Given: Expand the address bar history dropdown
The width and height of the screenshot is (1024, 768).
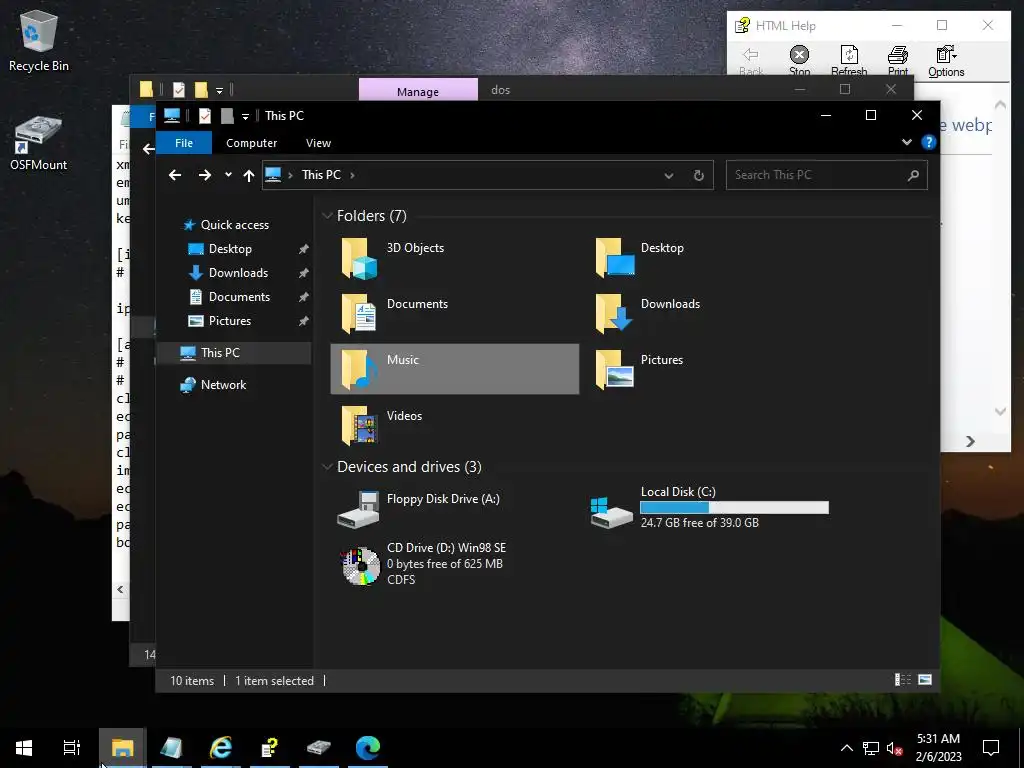Looking at the screenshot, I should (x=669, y=175).
